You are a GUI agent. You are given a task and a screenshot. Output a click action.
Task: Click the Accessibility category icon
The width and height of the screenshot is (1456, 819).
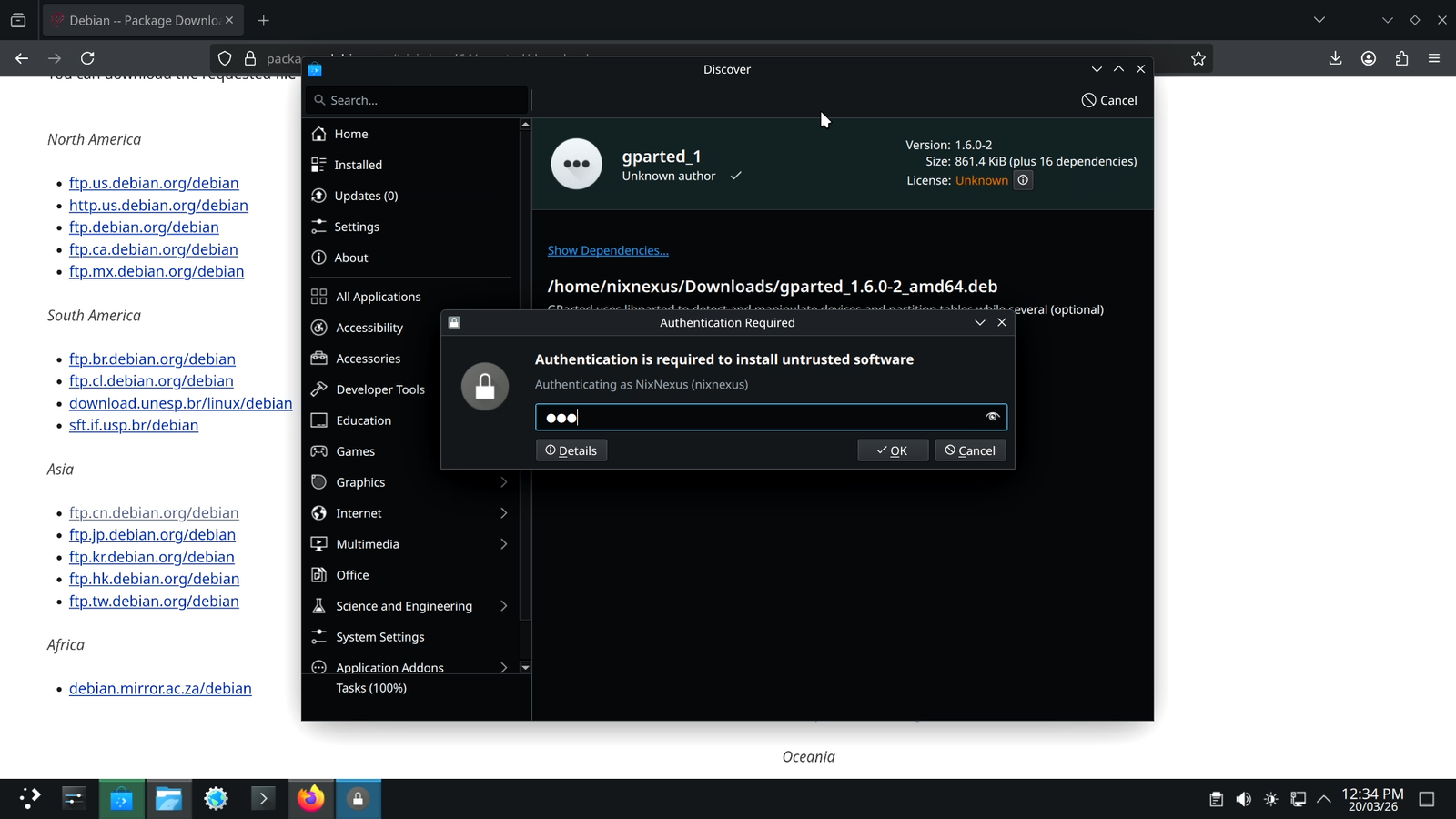(318, 328)
